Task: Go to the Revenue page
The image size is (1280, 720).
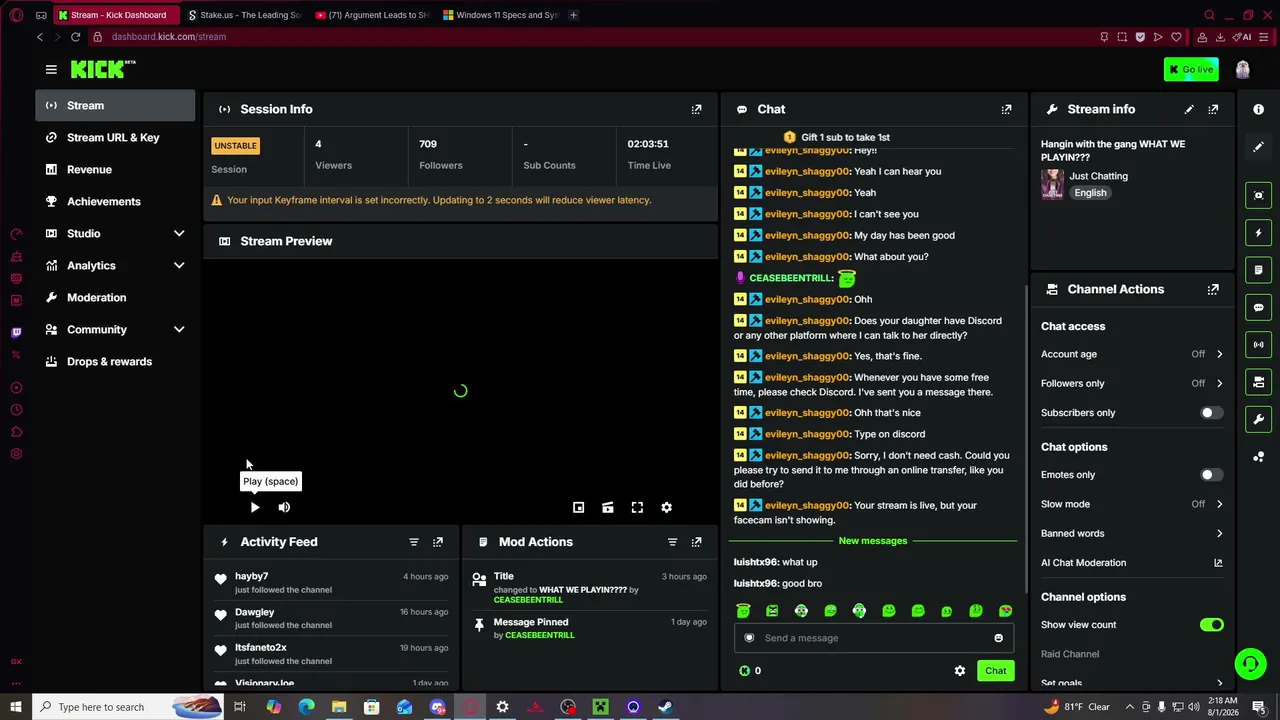Action: (115, 169)
